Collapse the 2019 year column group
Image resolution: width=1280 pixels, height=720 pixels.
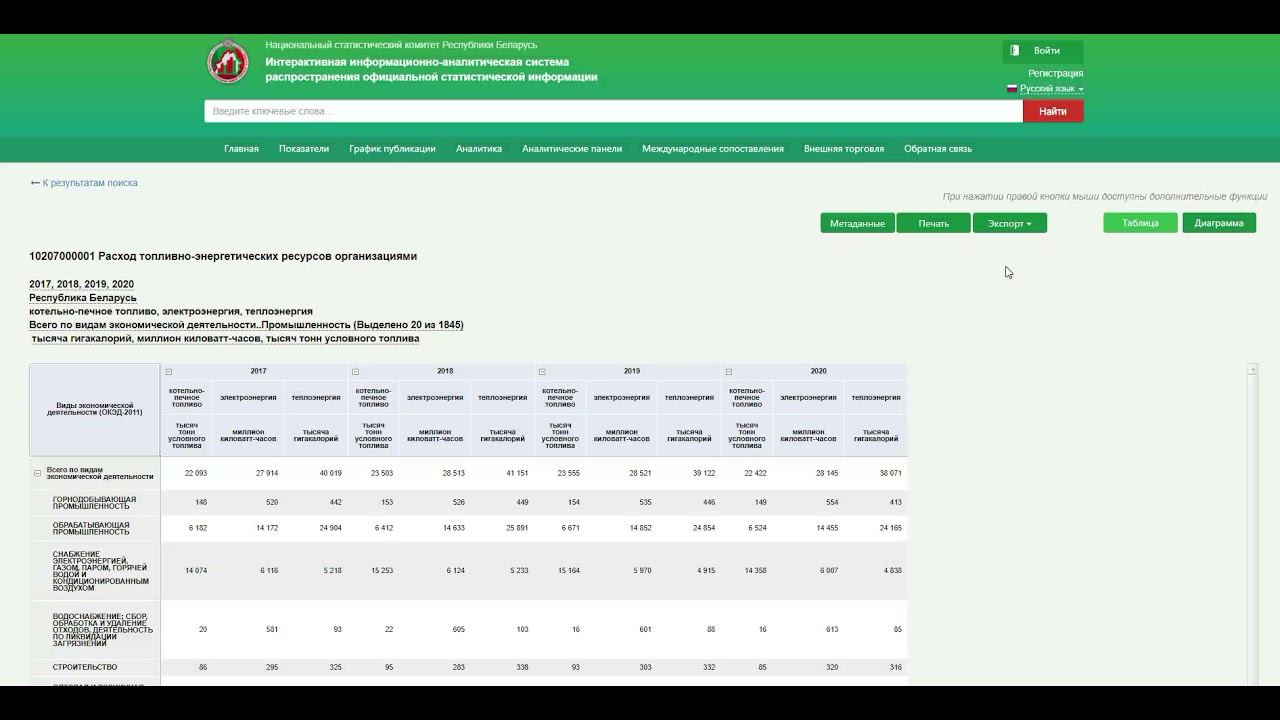pos(542,372)
